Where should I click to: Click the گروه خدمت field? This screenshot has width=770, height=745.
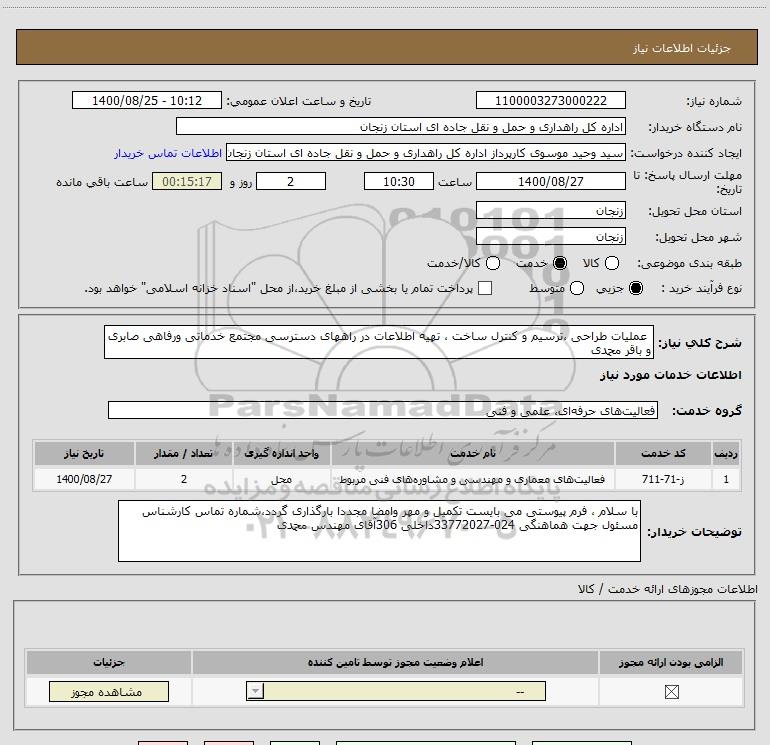(x=383, y=411)
